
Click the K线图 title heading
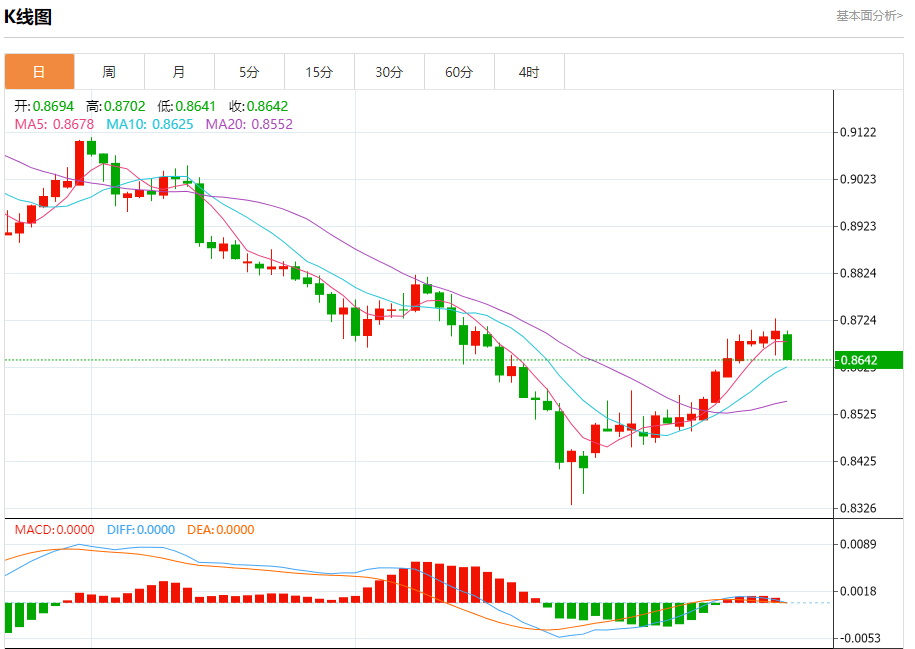28,17
